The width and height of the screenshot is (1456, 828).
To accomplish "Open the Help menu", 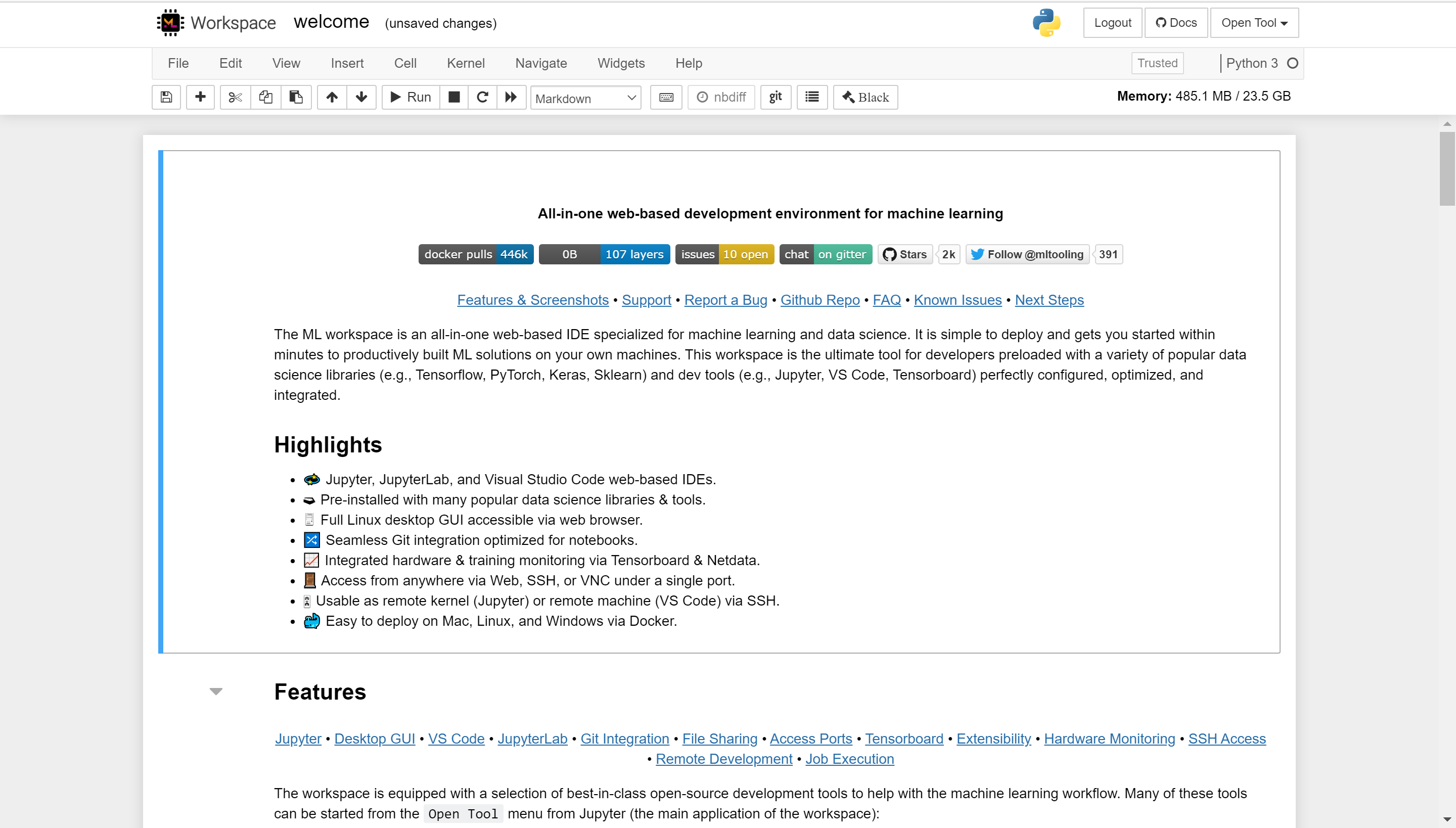I will (x=689, y=63).
